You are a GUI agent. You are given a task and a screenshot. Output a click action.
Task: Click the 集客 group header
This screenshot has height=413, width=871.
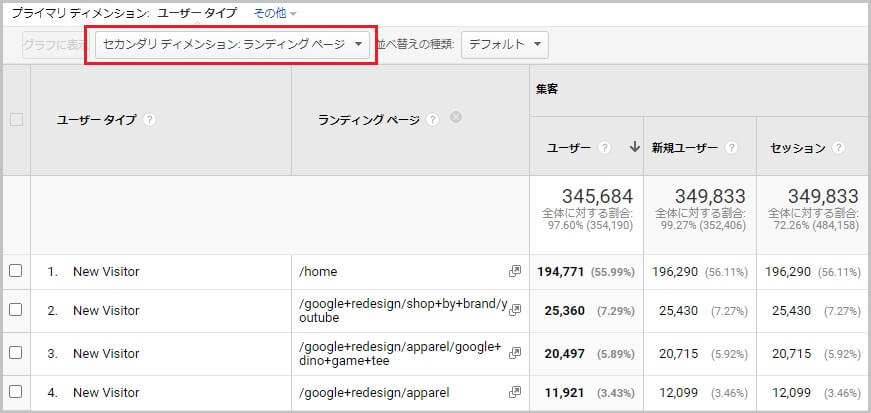[x=547, y=89]
